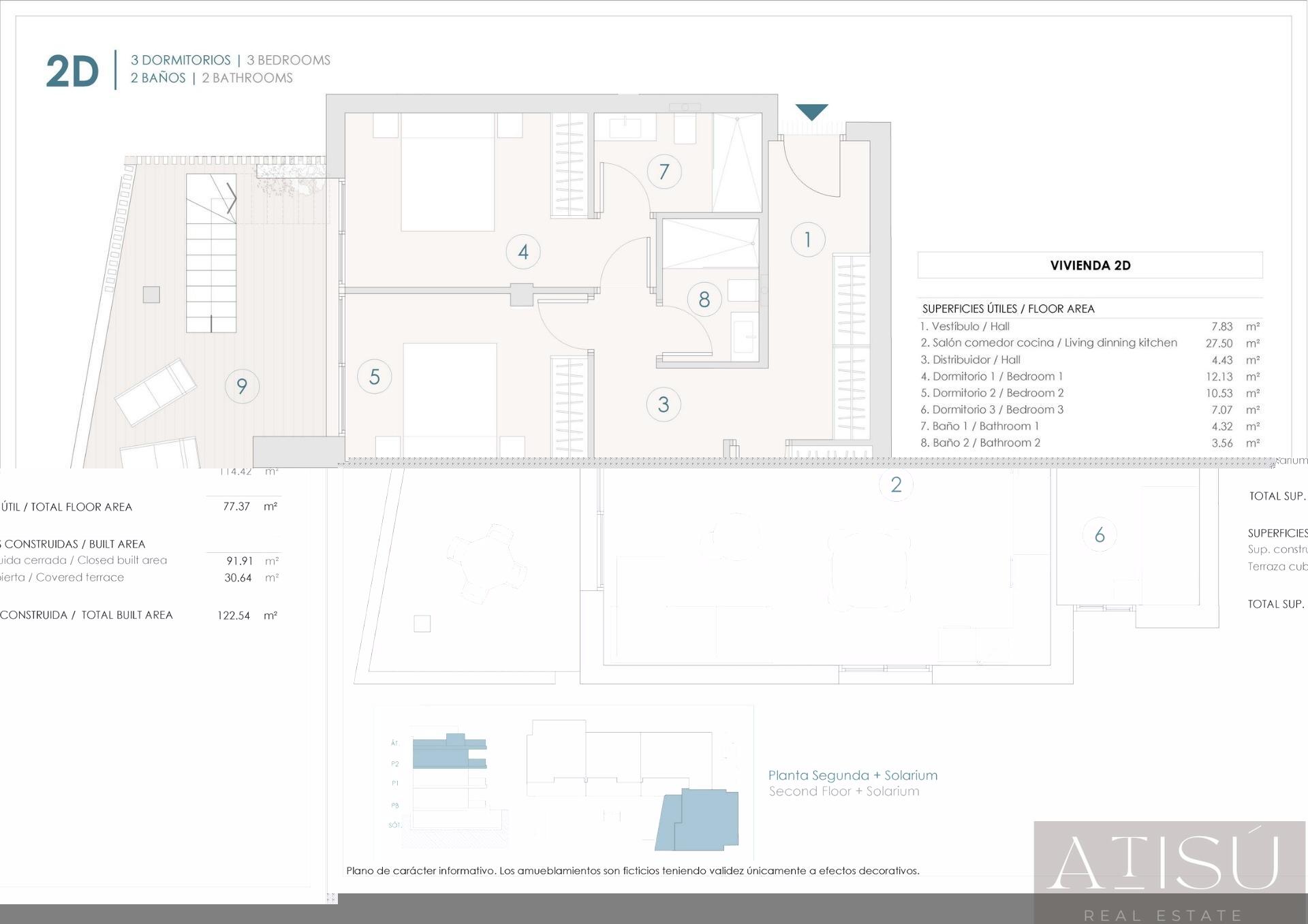The image size is (1308, 924).
Task: Click the bathroom 7 shower drawing
Action: tap(737, 162)
